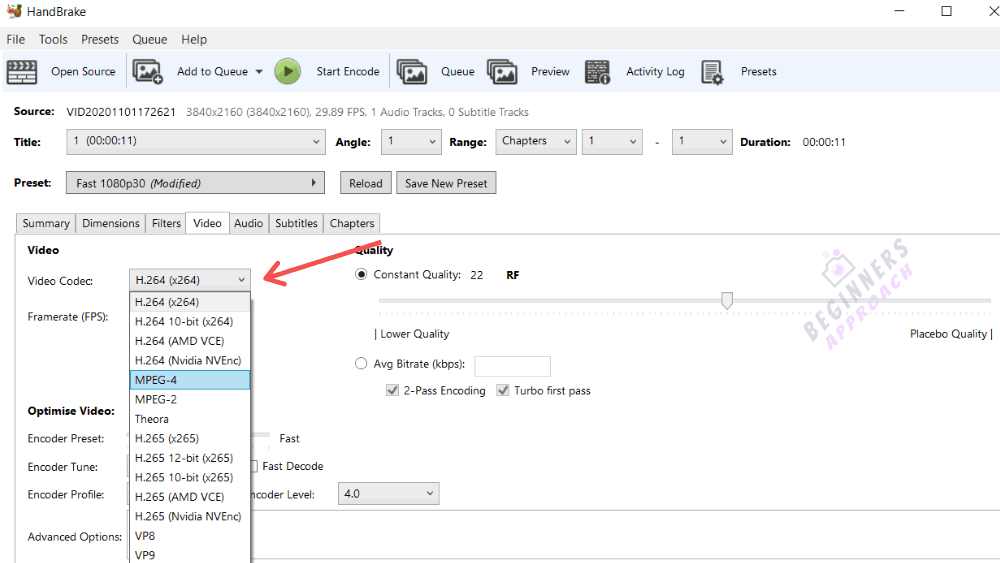
Task: Choose H.265 10-bit (x265) codec
Action: pyautogui.click(x=190, y=477)
